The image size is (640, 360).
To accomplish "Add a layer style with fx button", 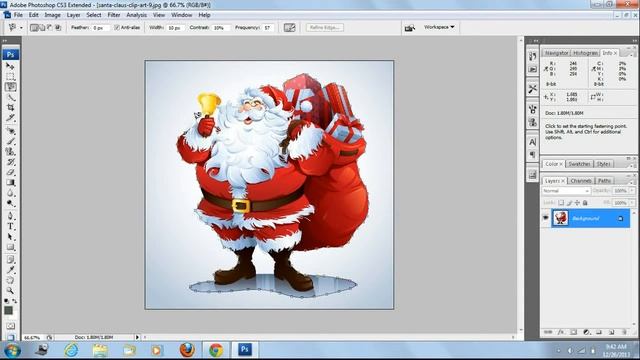I will tap(561, 332).
